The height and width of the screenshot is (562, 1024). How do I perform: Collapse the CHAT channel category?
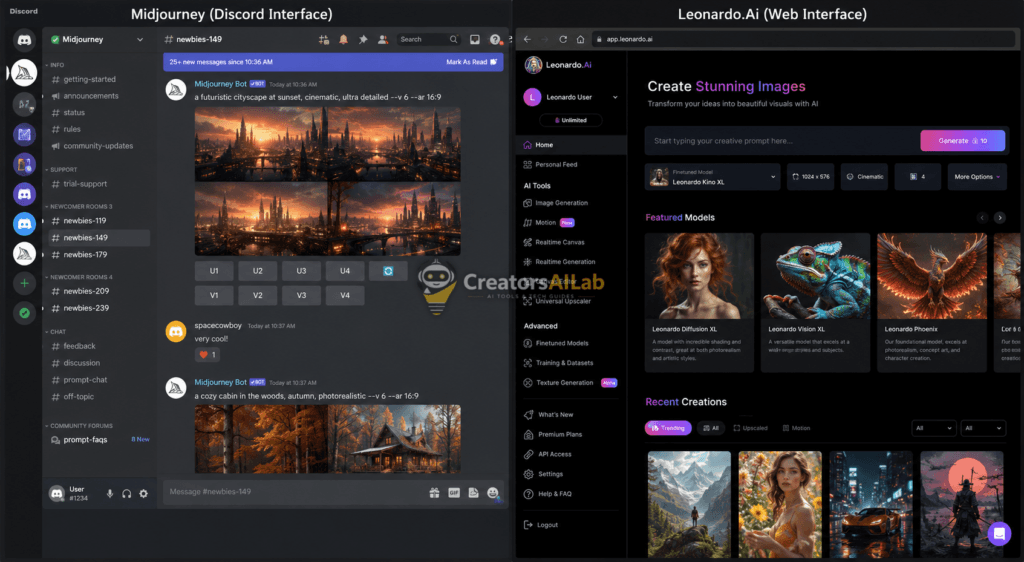point(56,332)
